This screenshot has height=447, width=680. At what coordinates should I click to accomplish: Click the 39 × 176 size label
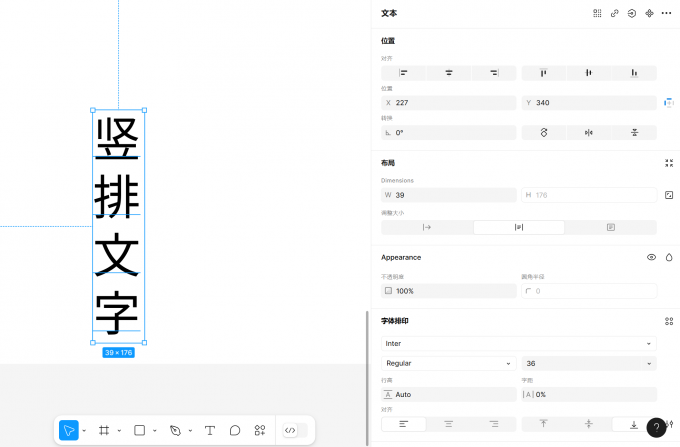coord(118,352)
